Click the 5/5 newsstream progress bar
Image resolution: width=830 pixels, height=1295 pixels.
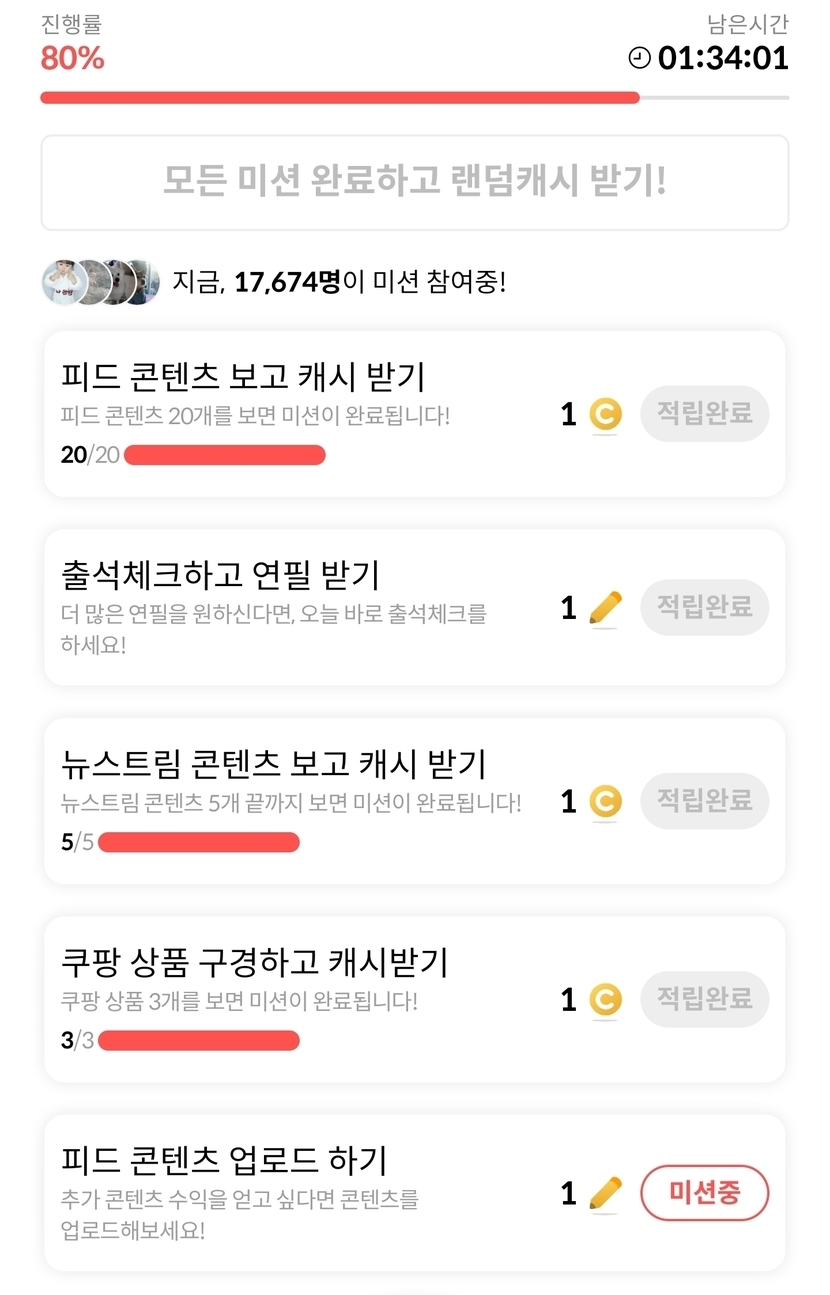point(199,842)
